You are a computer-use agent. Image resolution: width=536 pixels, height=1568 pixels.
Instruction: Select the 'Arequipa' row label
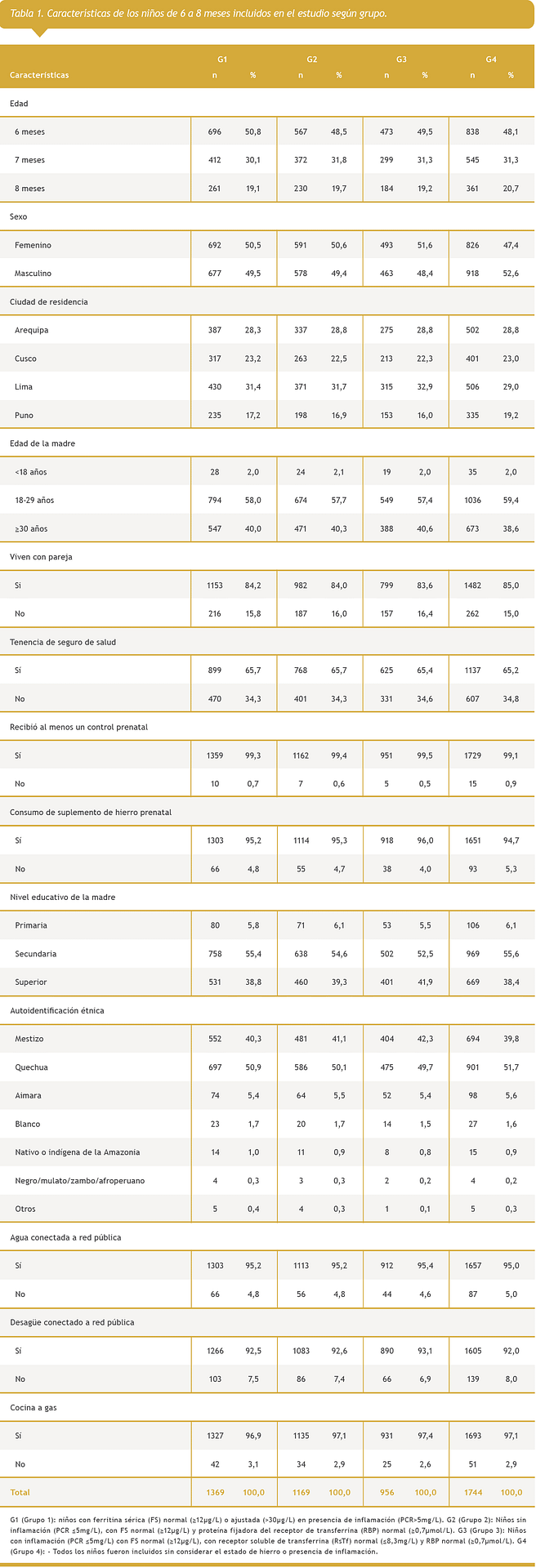pos(31,330)
